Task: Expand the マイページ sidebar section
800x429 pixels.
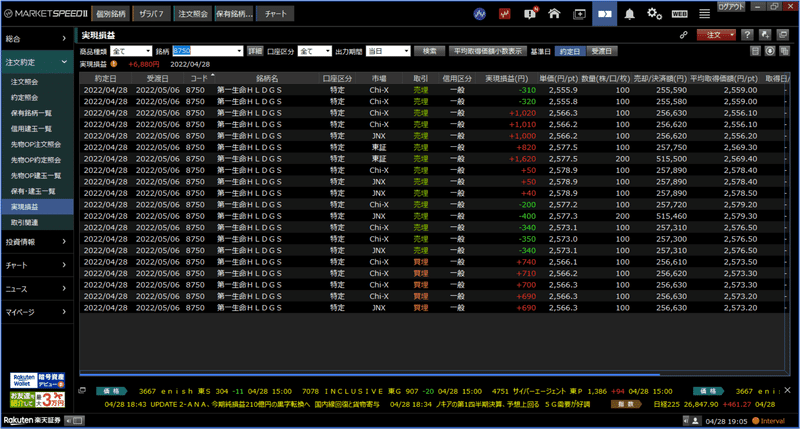Action: point(36,312)
